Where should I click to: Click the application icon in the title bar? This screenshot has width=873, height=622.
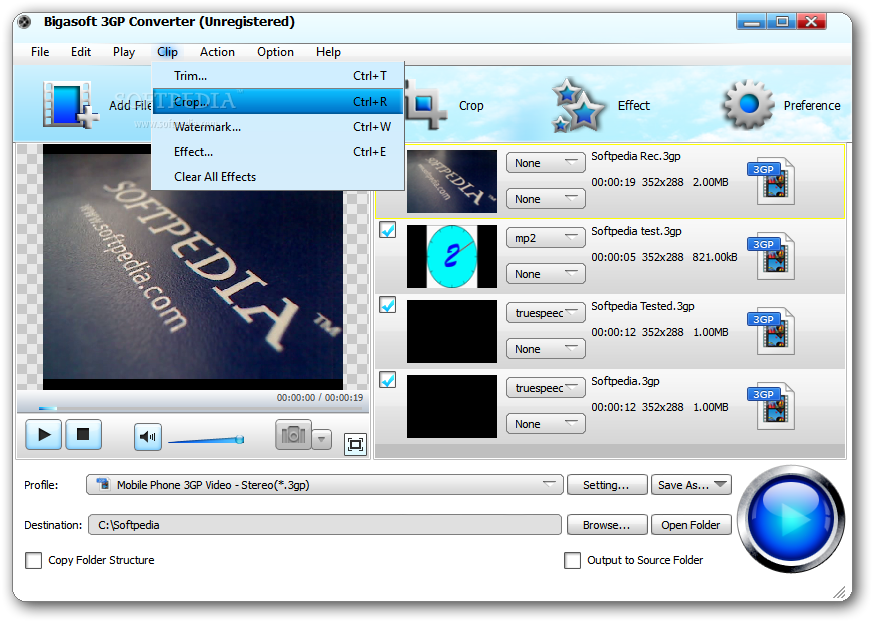coord(24,22)
